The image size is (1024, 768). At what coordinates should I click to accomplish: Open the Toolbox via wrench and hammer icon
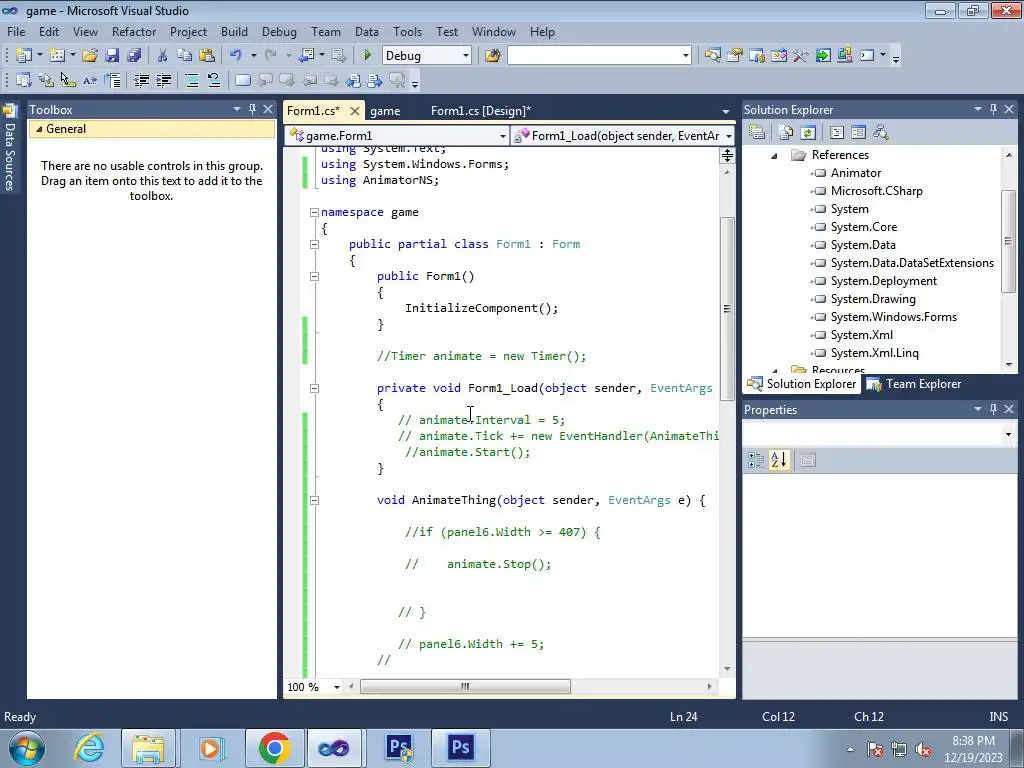tap(801, 56)
